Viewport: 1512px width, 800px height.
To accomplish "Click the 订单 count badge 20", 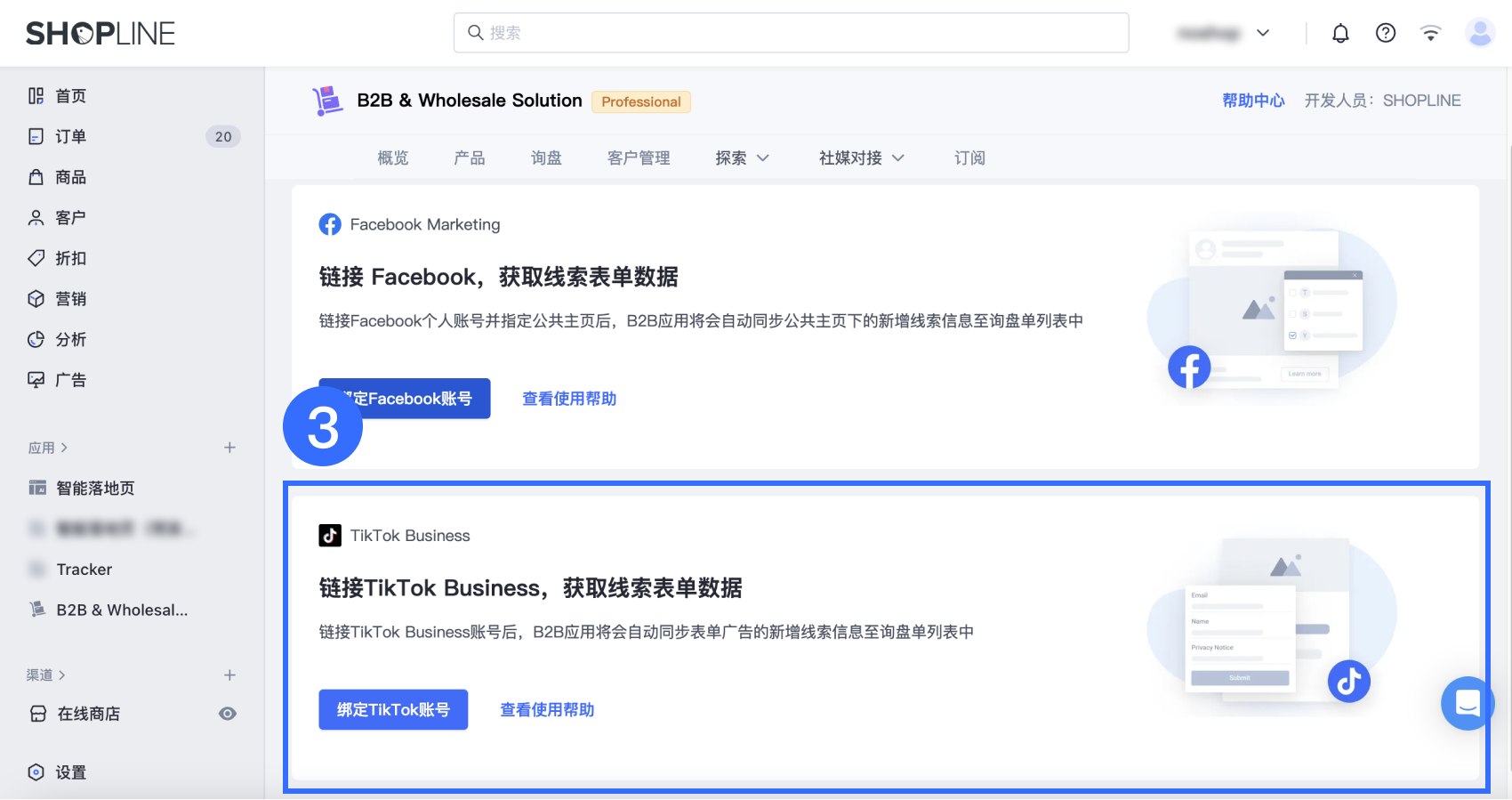I will 223,136.
